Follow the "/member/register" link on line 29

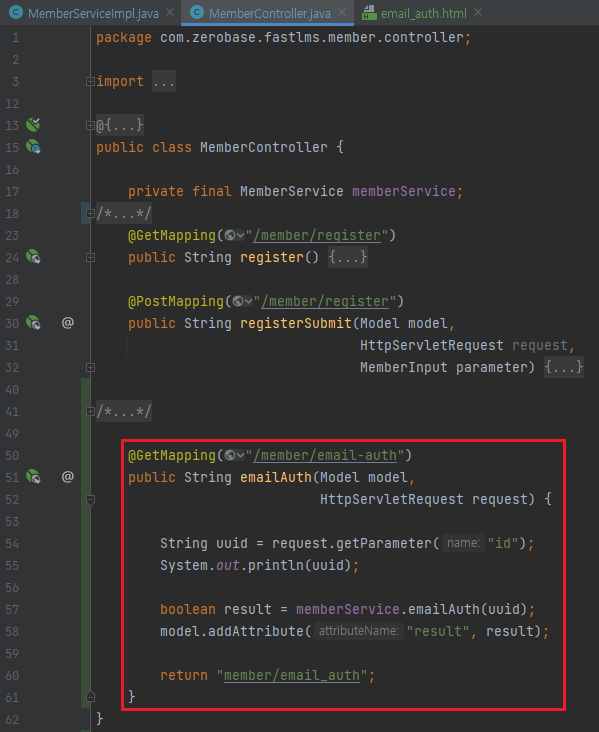coord(324,301)
